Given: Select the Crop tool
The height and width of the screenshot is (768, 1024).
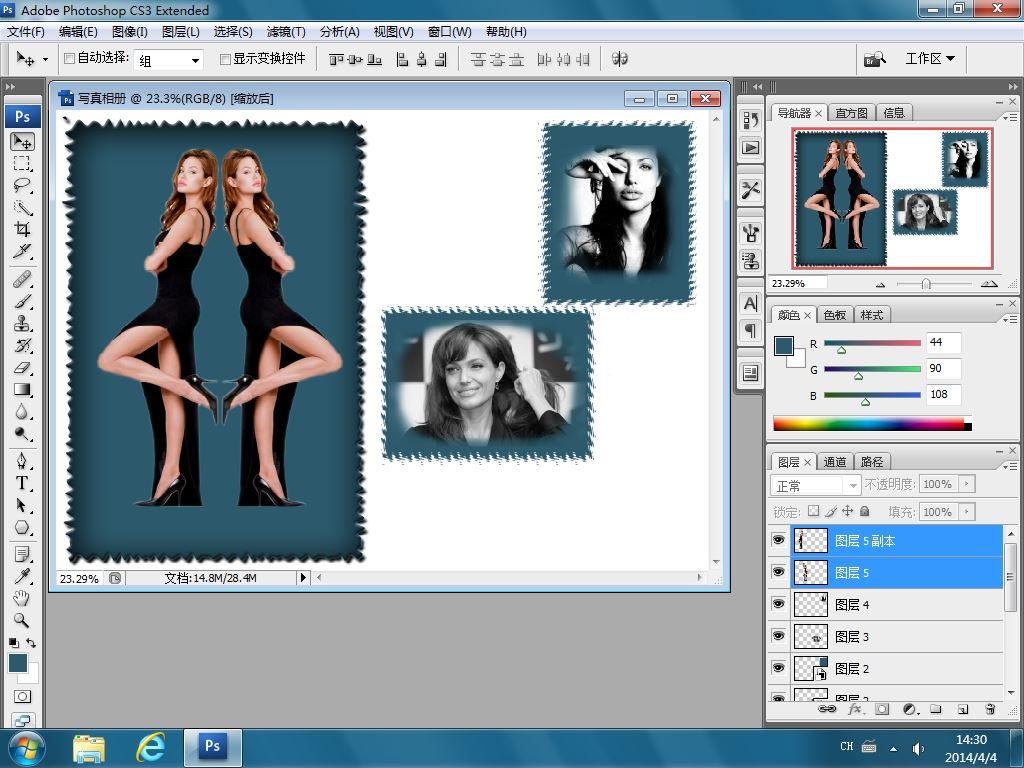Looking at the screenshot, I should point(22,229).
